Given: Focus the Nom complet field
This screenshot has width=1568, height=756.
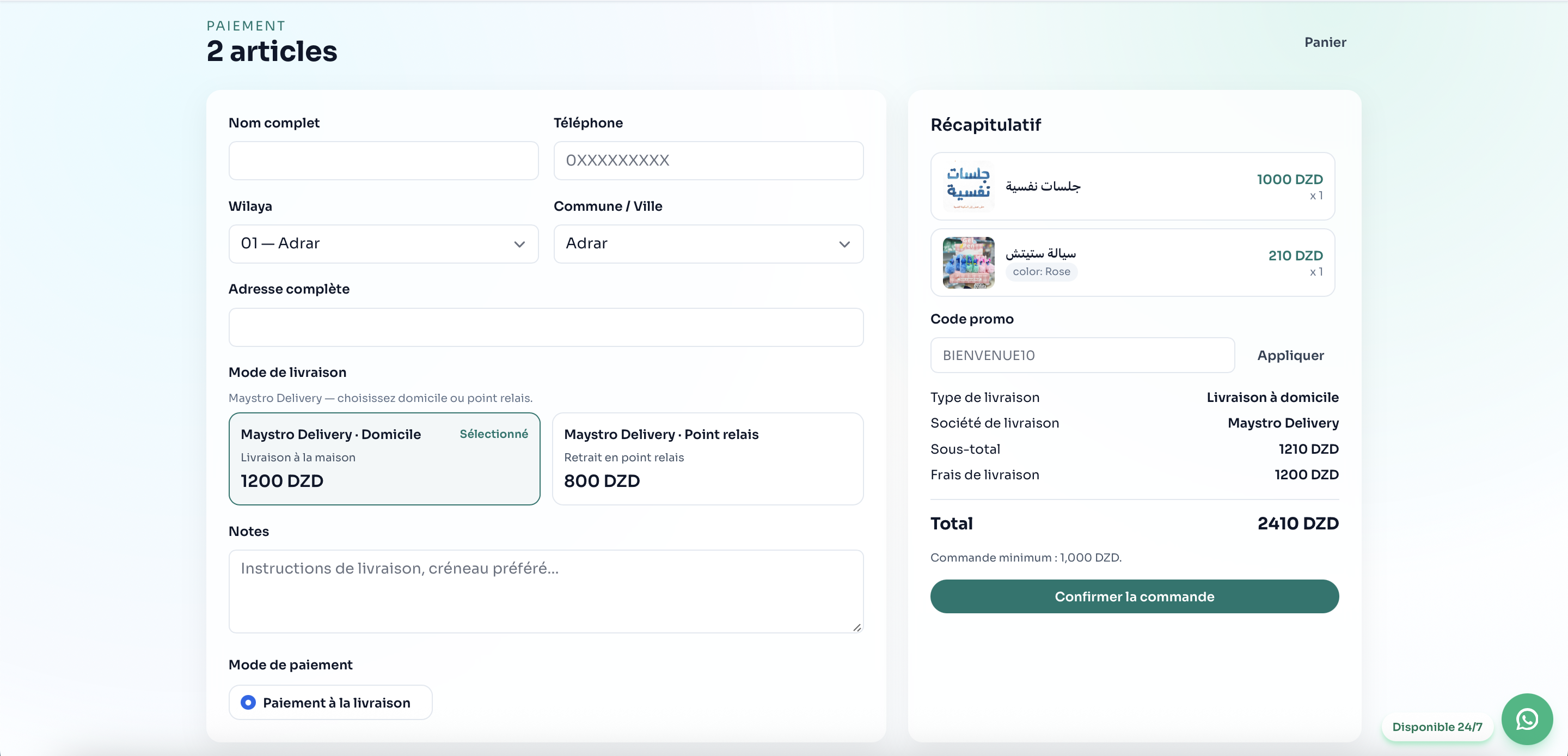Looking at the screenshot, I should 383,160.
